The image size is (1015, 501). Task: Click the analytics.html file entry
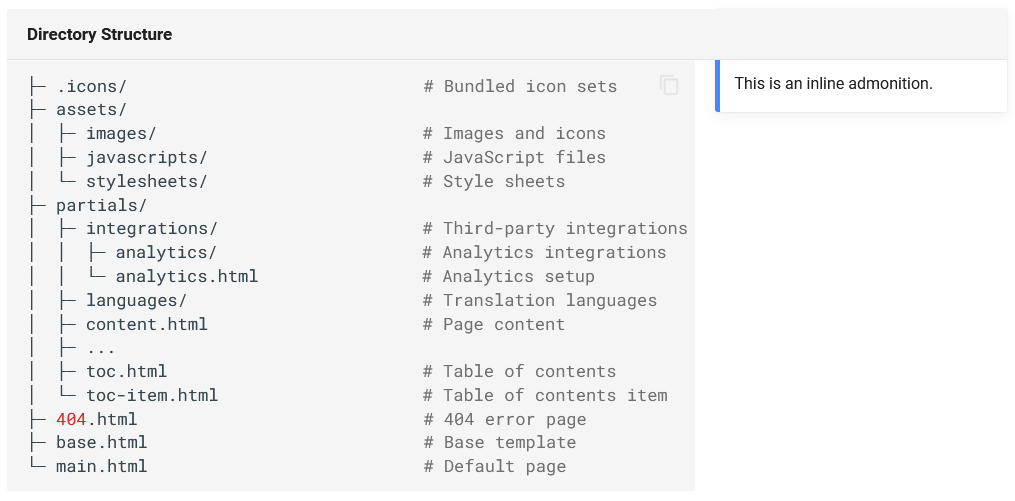[186, 276]
